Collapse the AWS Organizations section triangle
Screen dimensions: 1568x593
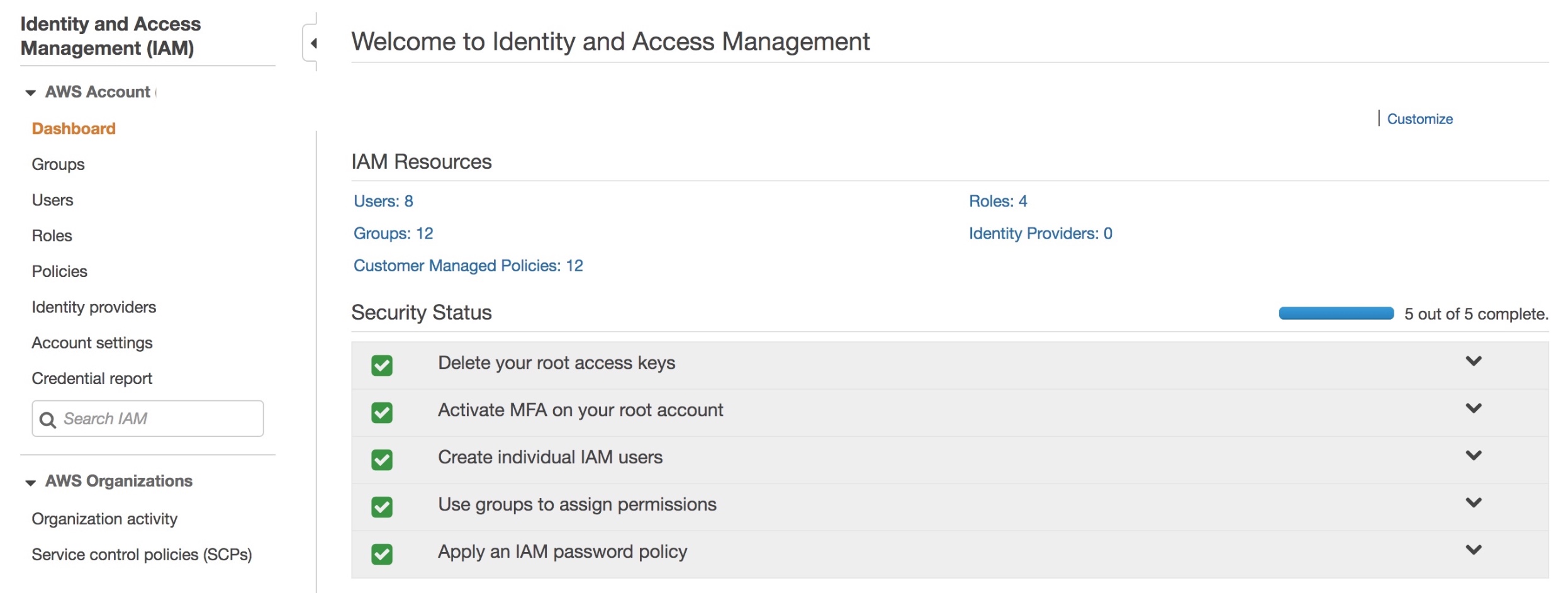coord(30,483)
